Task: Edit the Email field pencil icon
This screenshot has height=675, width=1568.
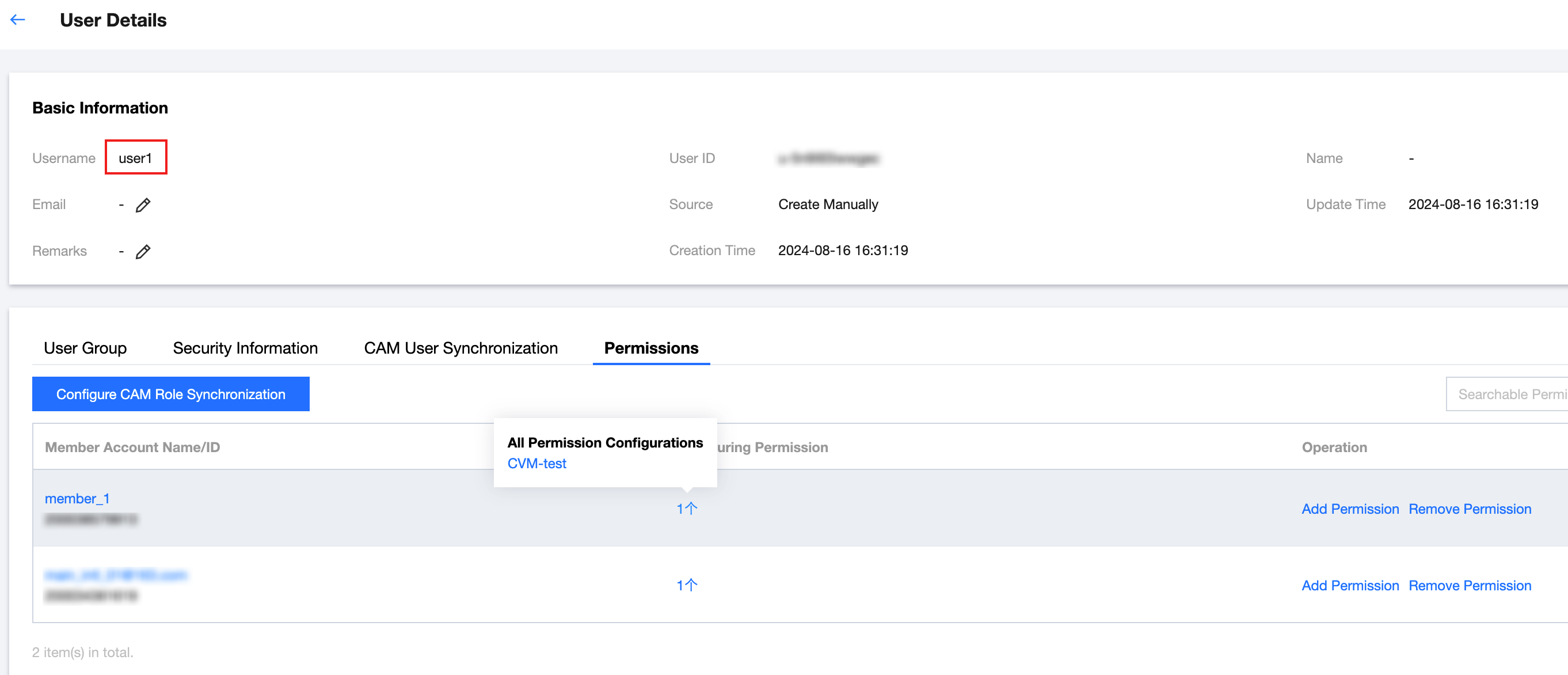Action: point(143,205)
